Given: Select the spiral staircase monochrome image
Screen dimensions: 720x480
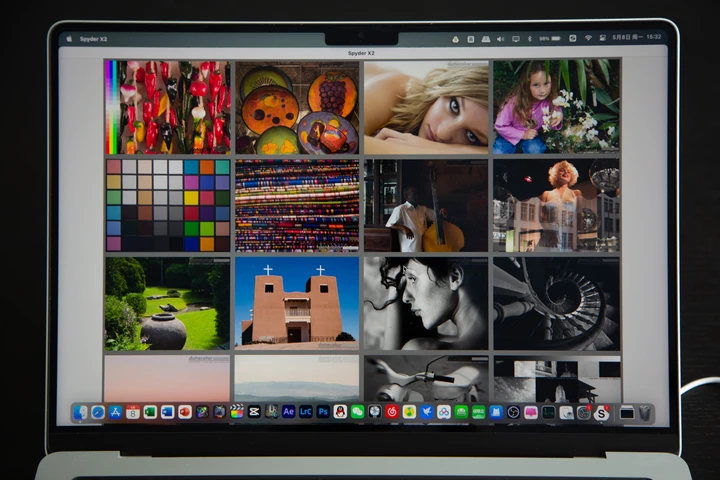Looking at the screenshot, I should point(556,304).
